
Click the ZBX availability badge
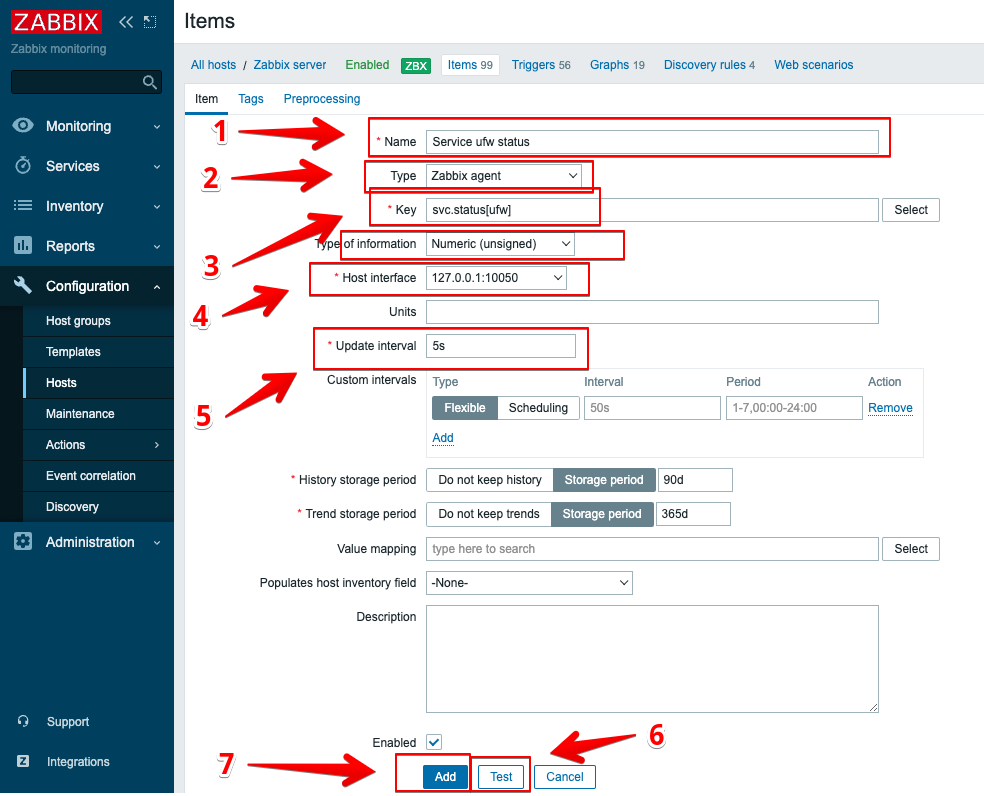click(415, 65)
